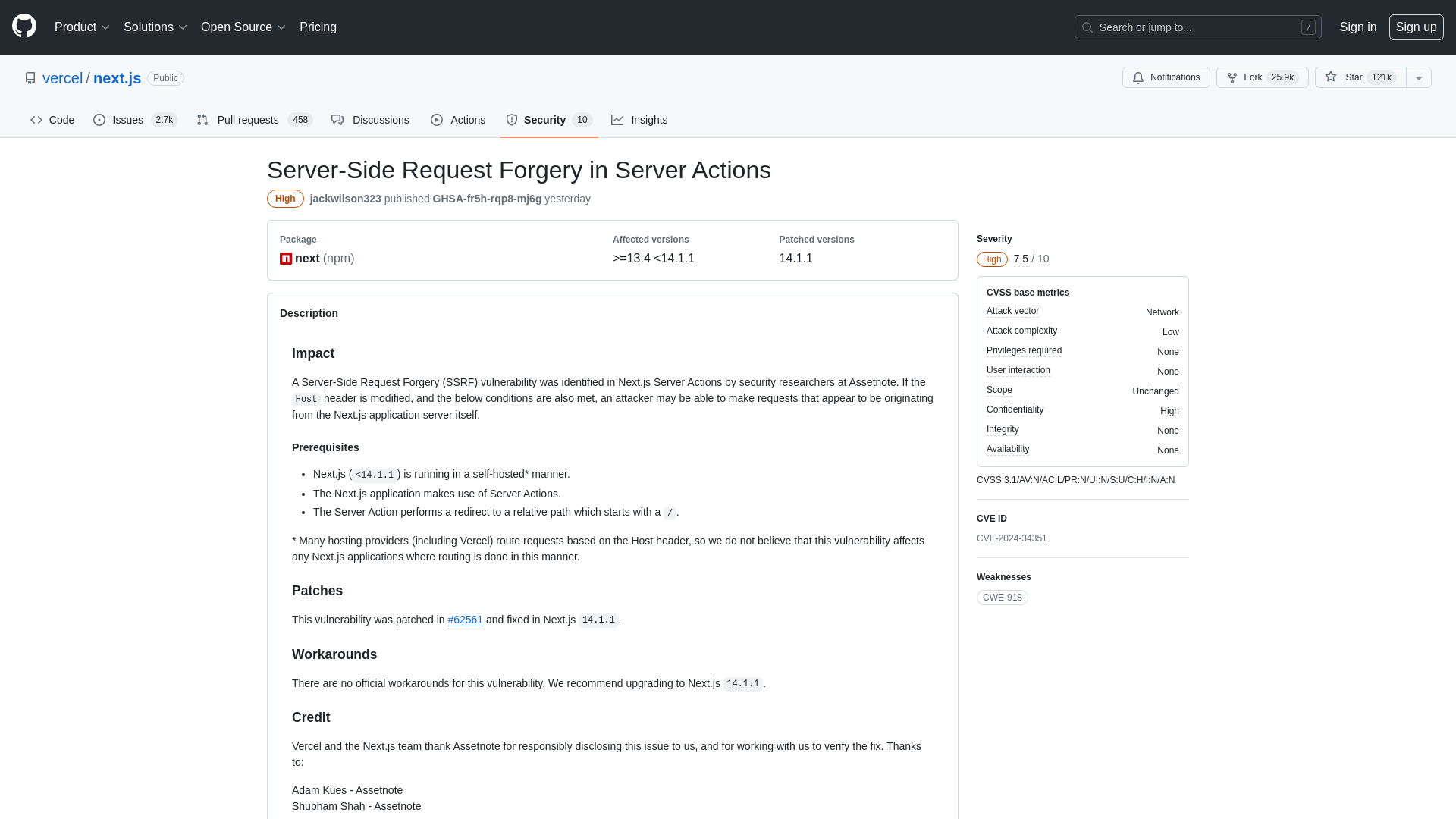
Task: Focus the Search or jump to field
Action: 1197,27
